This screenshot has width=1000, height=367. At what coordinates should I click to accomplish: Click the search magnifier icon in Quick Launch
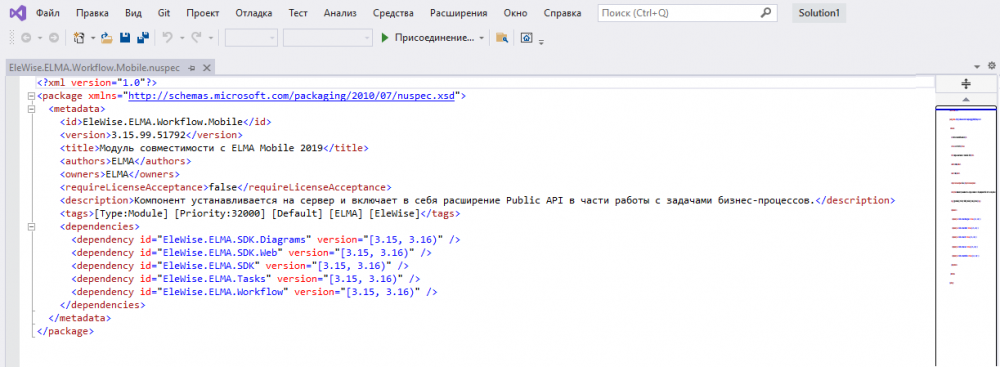pyautogui.click(x=766, y=12)
